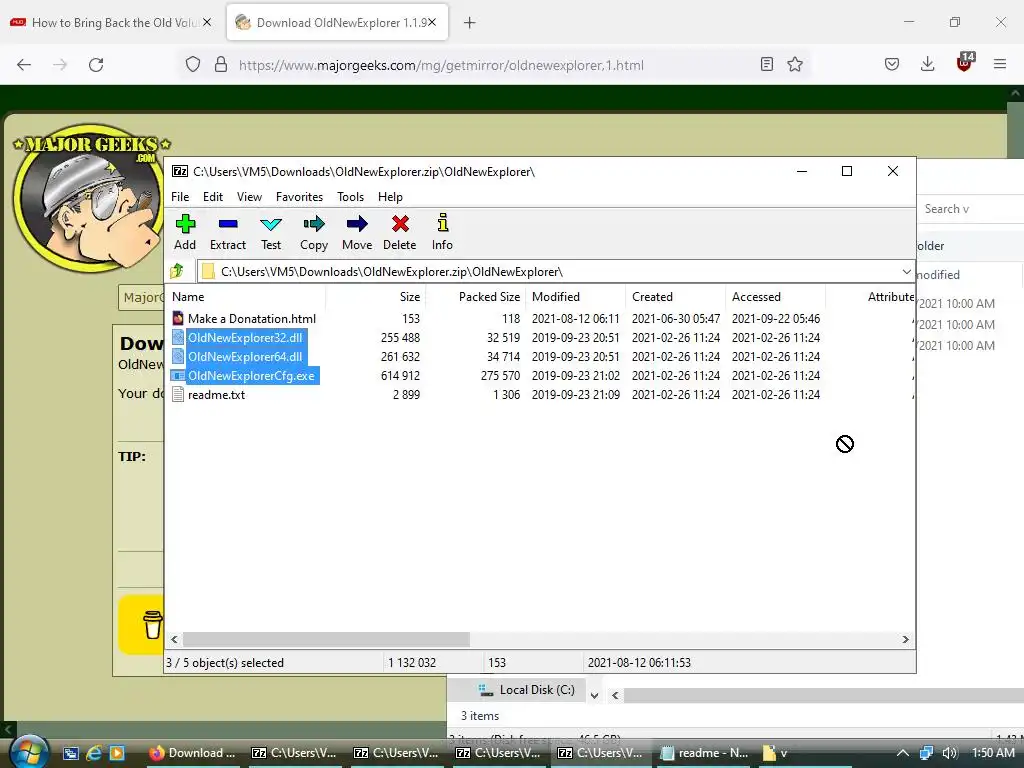1024x768 pixels.
Task: Sort by the Name column header
Action: [245, 296]
